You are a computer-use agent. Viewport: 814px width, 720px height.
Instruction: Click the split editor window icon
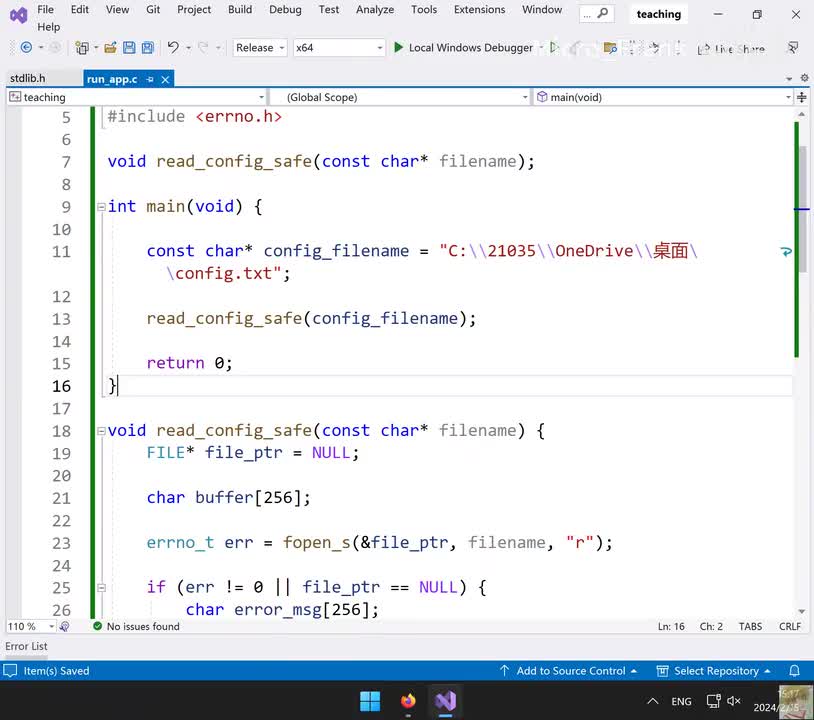(x=802, y=97)
